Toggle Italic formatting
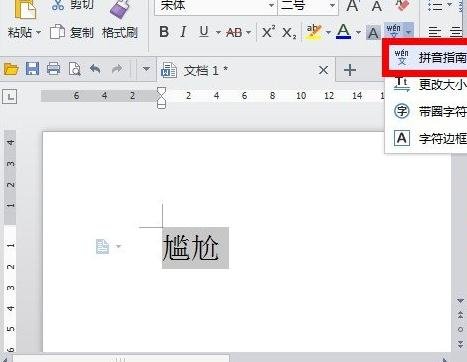Image resolution: width=467 pixels, height=362 pixels. [x=183, y=32]
